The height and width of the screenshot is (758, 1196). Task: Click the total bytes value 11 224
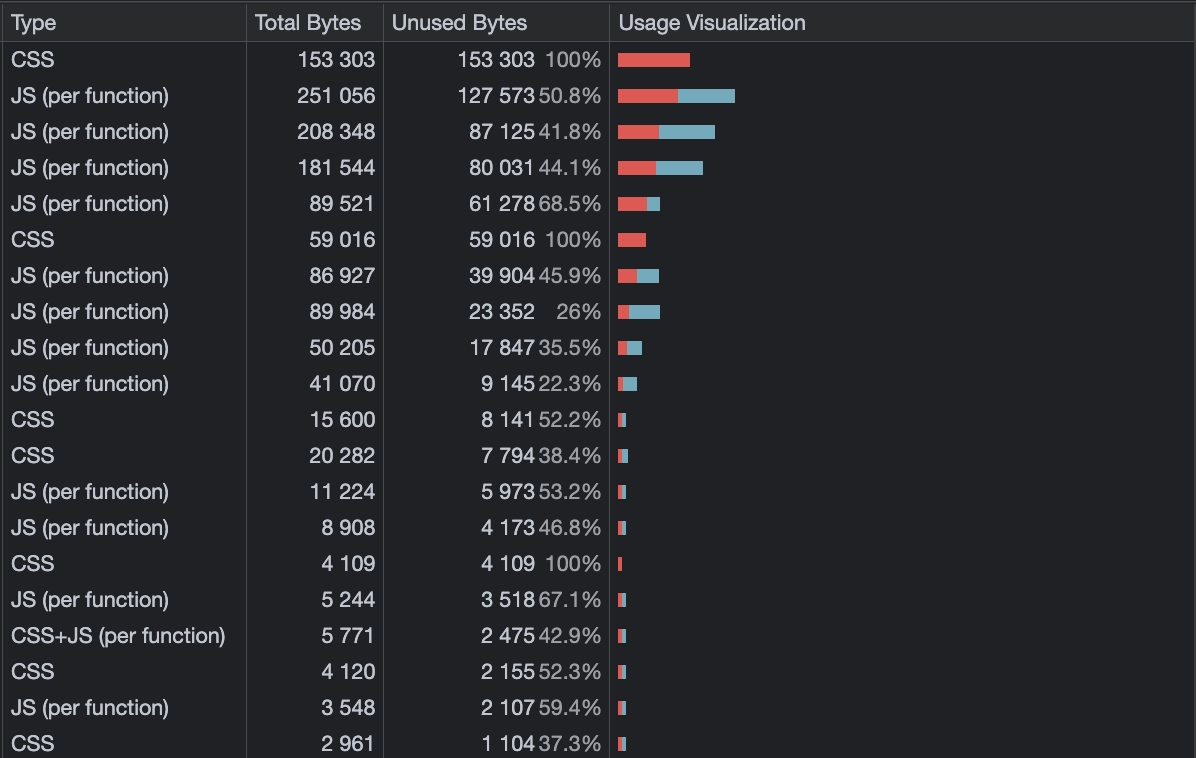[x=342, y=492]
